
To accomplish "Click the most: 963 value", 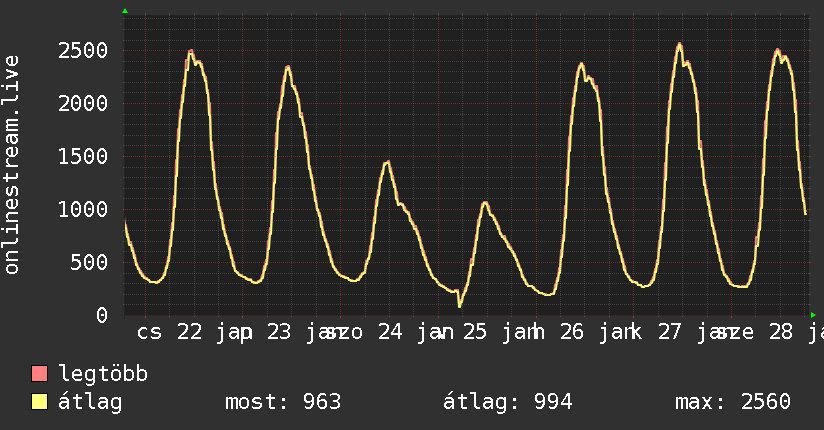I will (x=283, y=402).
